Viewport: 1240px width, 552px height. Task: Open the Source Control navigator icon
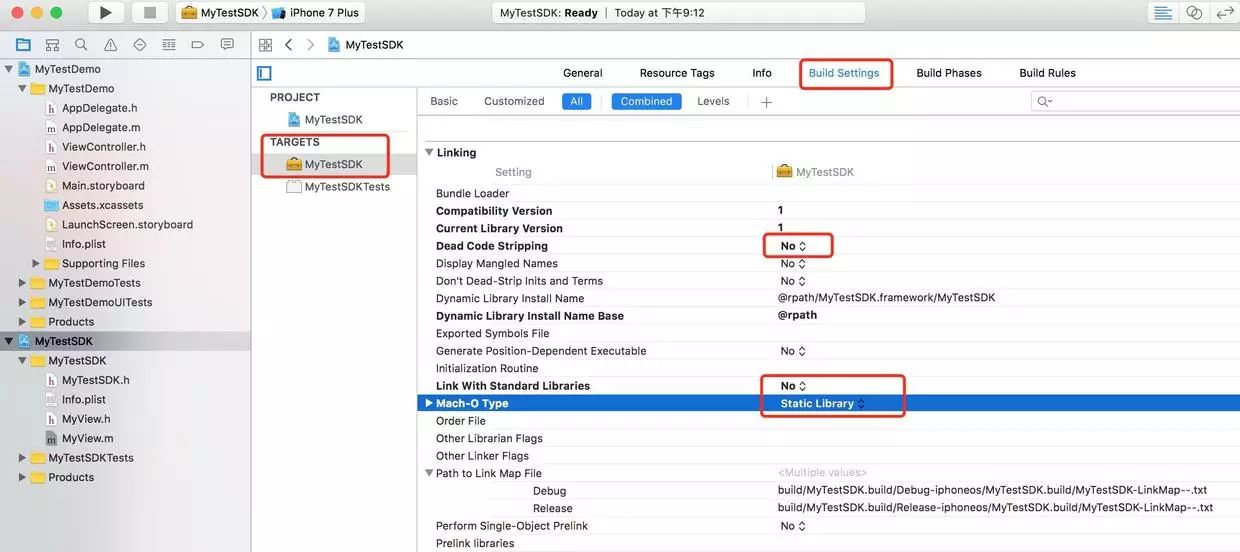pos(53,45)
